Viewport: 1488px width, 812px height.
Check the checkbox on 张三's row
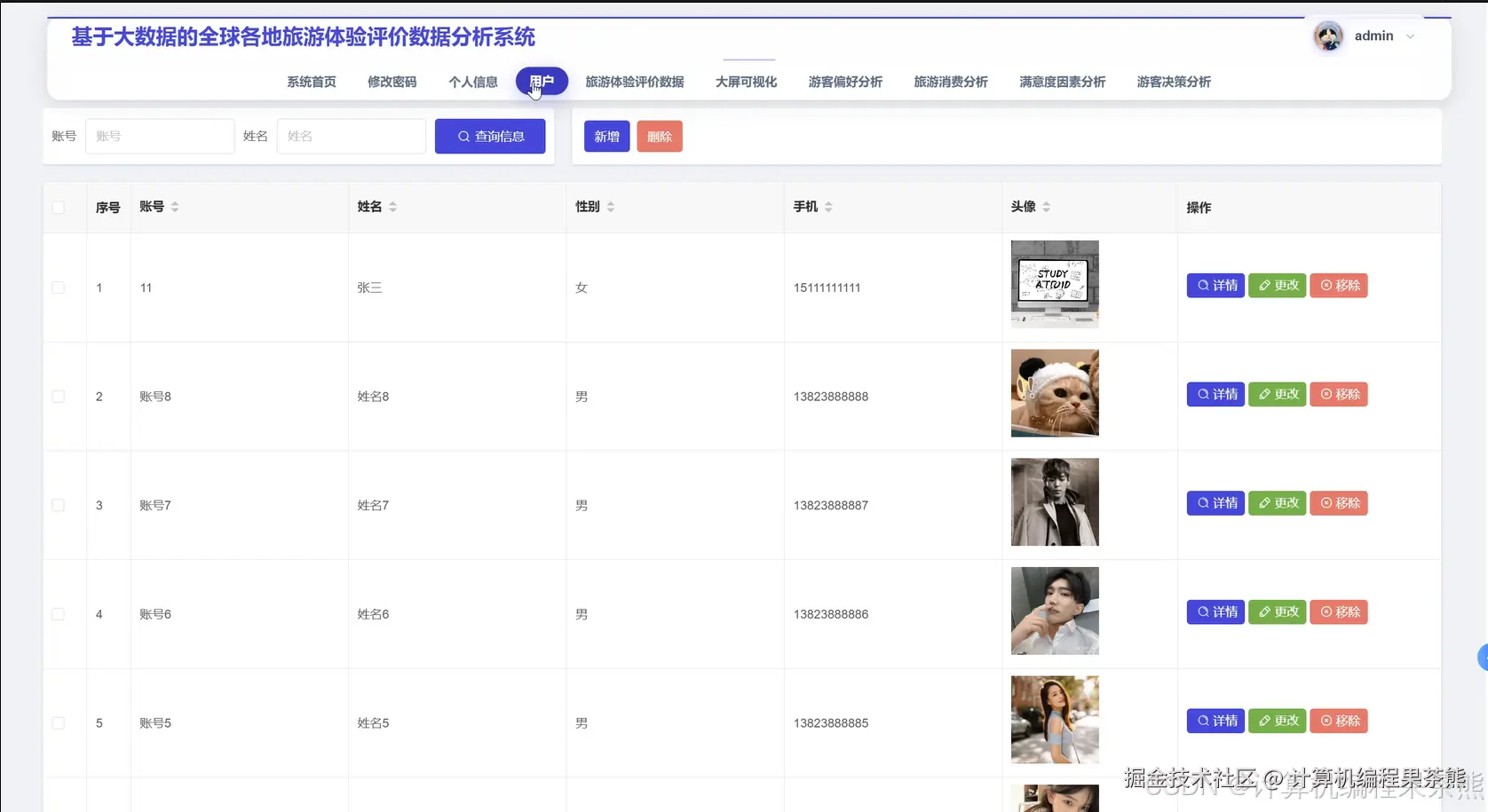click(59, 288)
